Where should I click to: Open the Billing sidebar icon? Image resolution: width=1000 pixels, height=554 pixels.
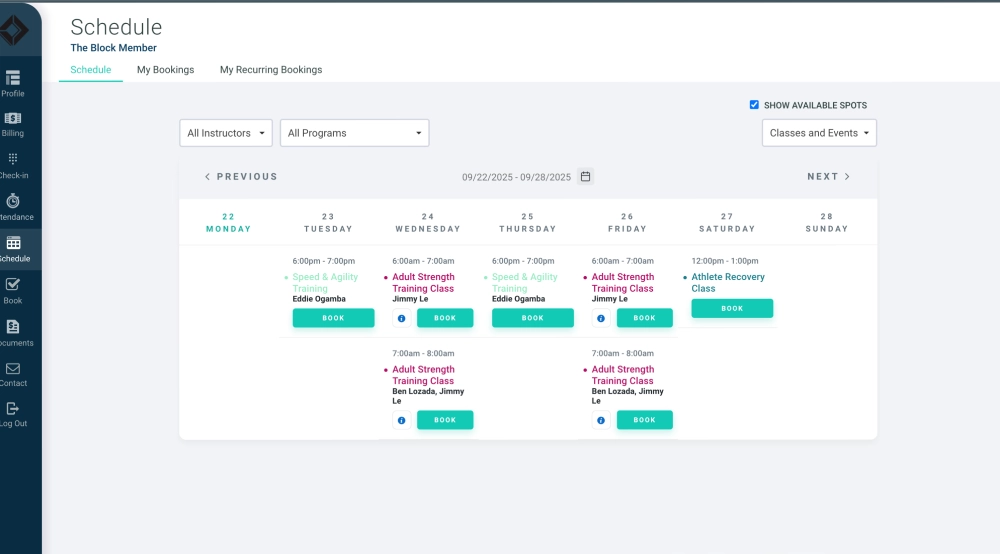pyautogui.click(x=13, y=119)
